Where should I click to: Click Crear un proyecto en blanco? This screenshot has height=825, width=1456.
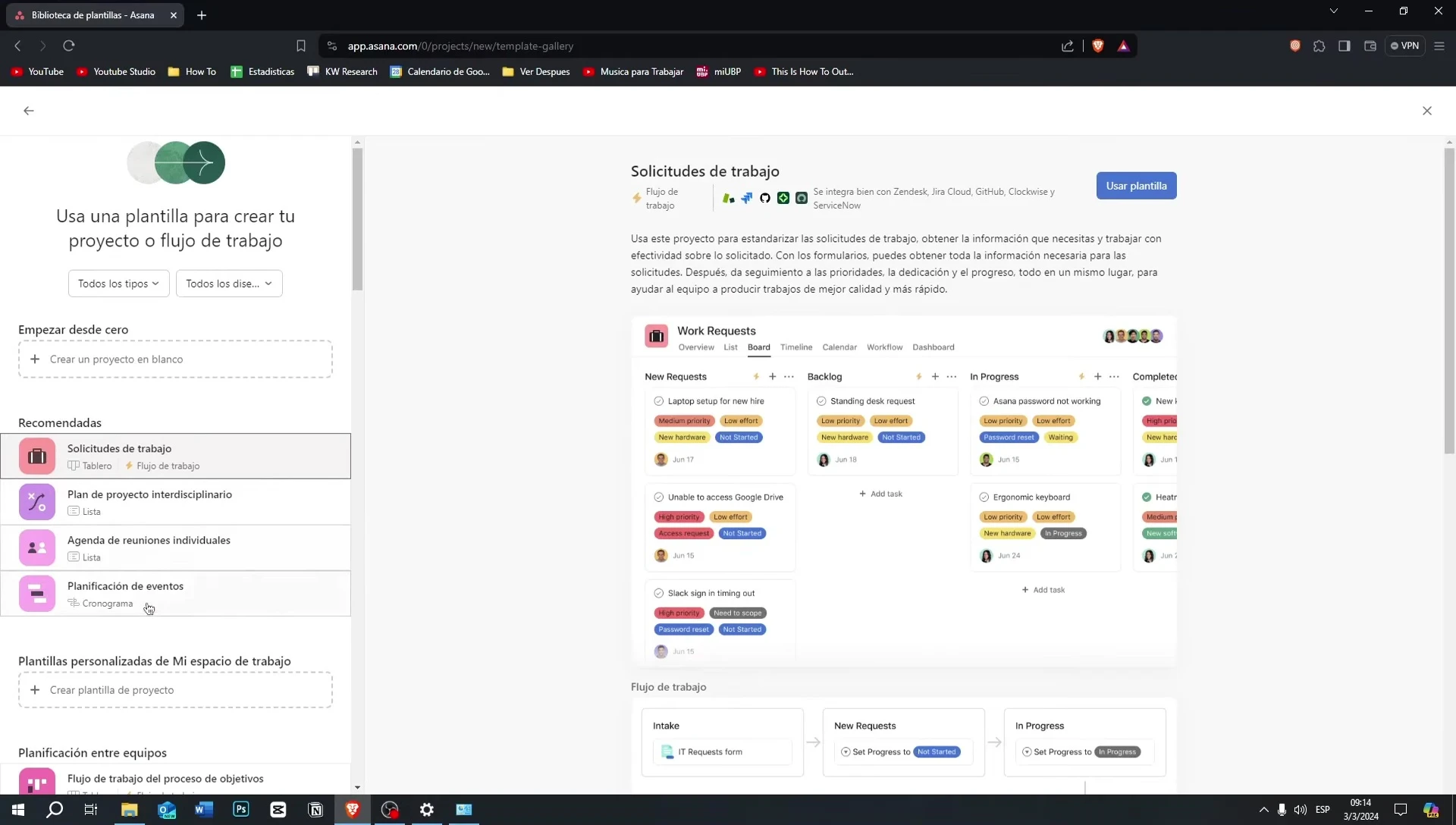click(175, 359)
